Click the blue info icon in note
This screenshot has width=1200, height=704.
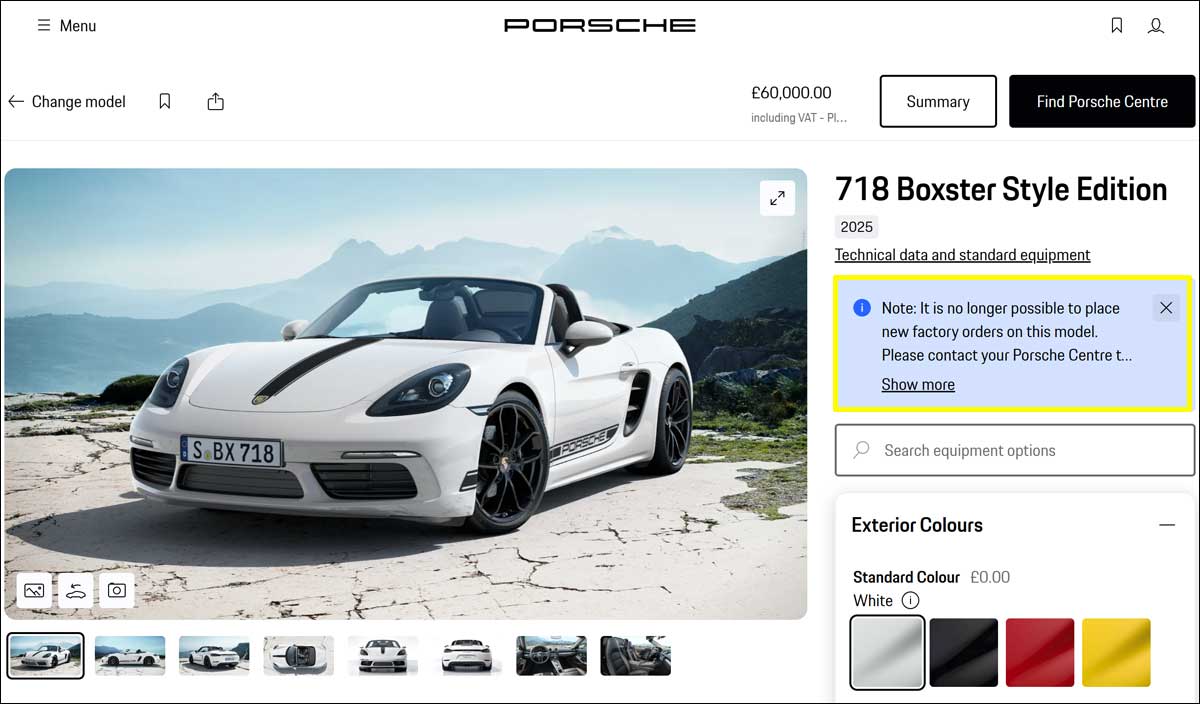pos(861,308)
